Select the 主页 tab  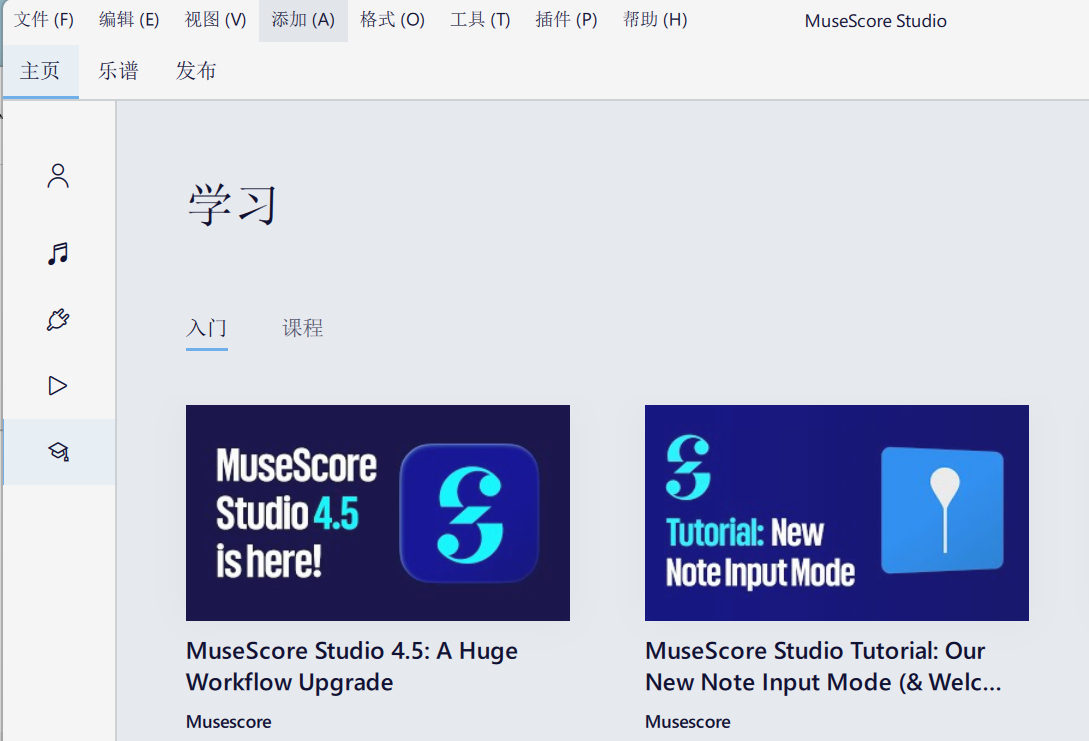(40, 71)
